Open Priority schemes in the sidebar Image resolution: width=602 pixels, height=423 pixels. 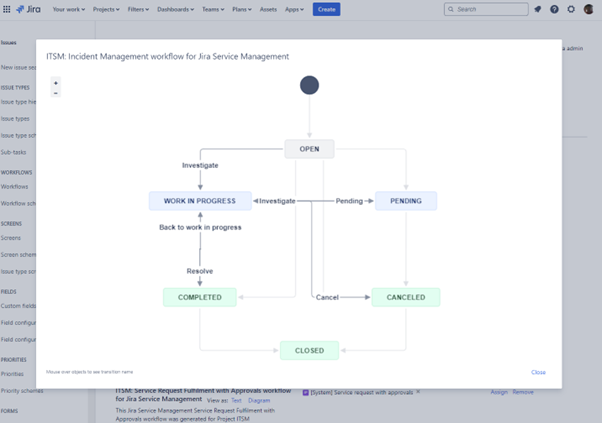pyautogui.click(x=22, y=390)
